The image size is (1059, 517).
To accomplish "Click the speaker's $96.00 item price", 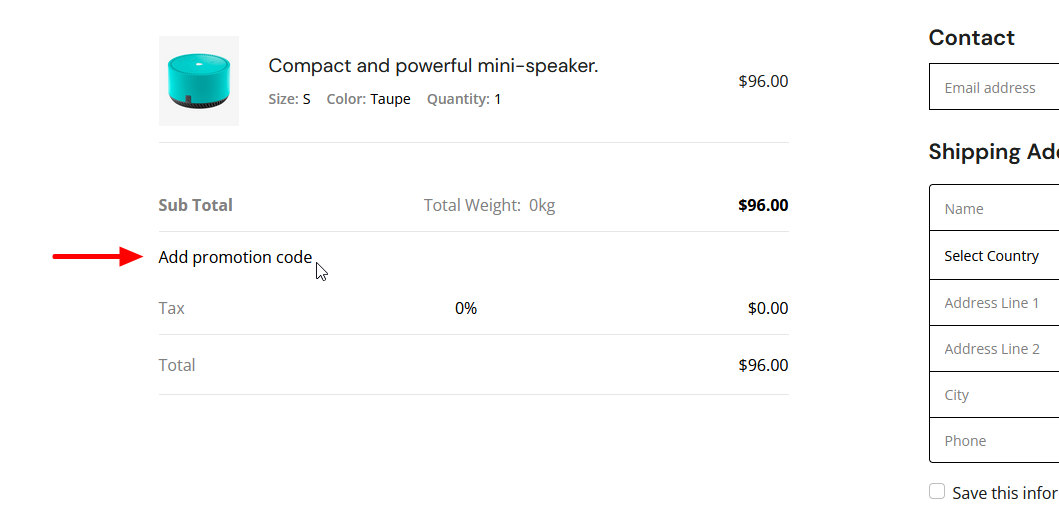I will pos(763,81).
